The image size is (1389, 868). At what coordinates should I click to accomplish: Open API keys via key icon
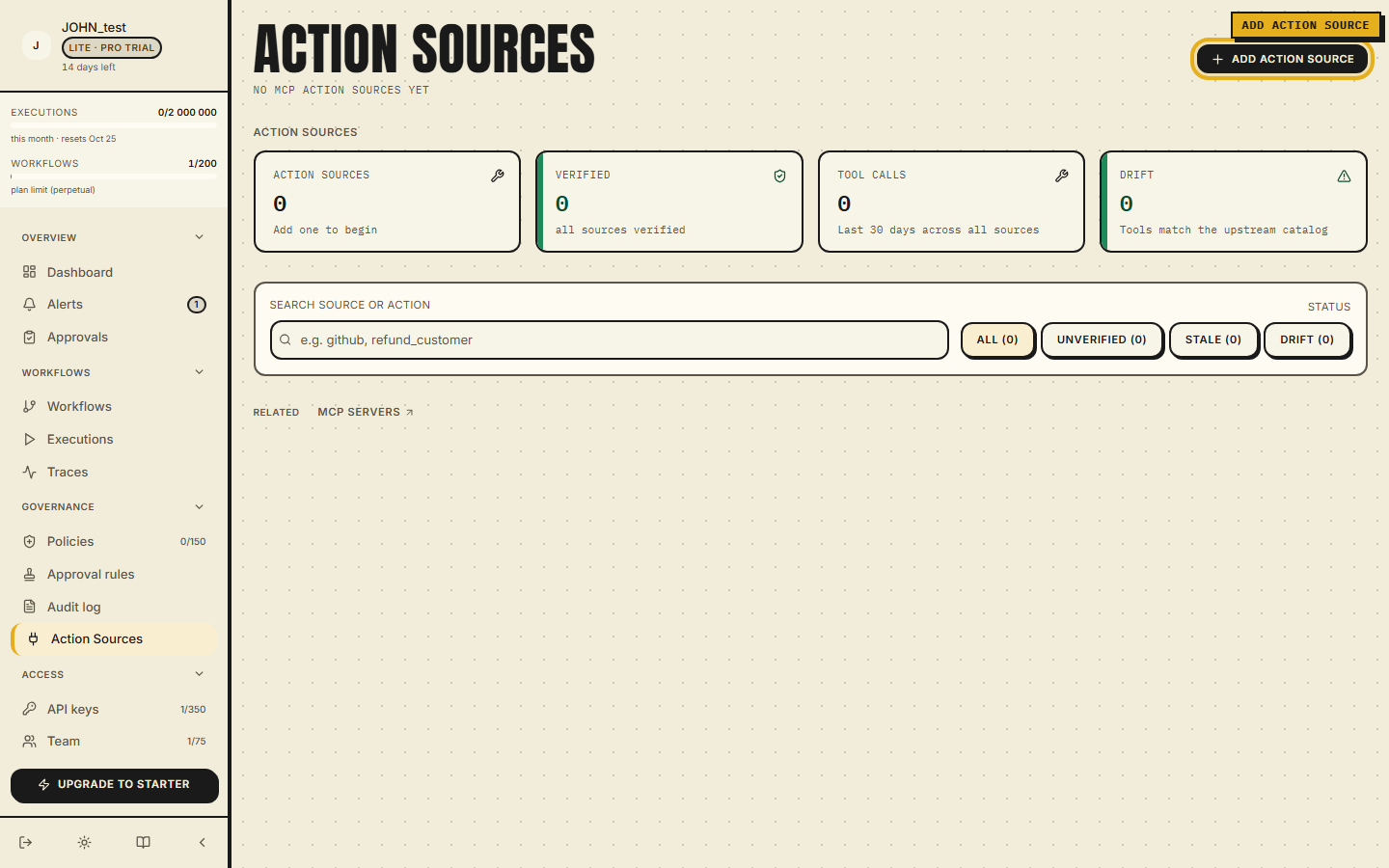[30, 709]
